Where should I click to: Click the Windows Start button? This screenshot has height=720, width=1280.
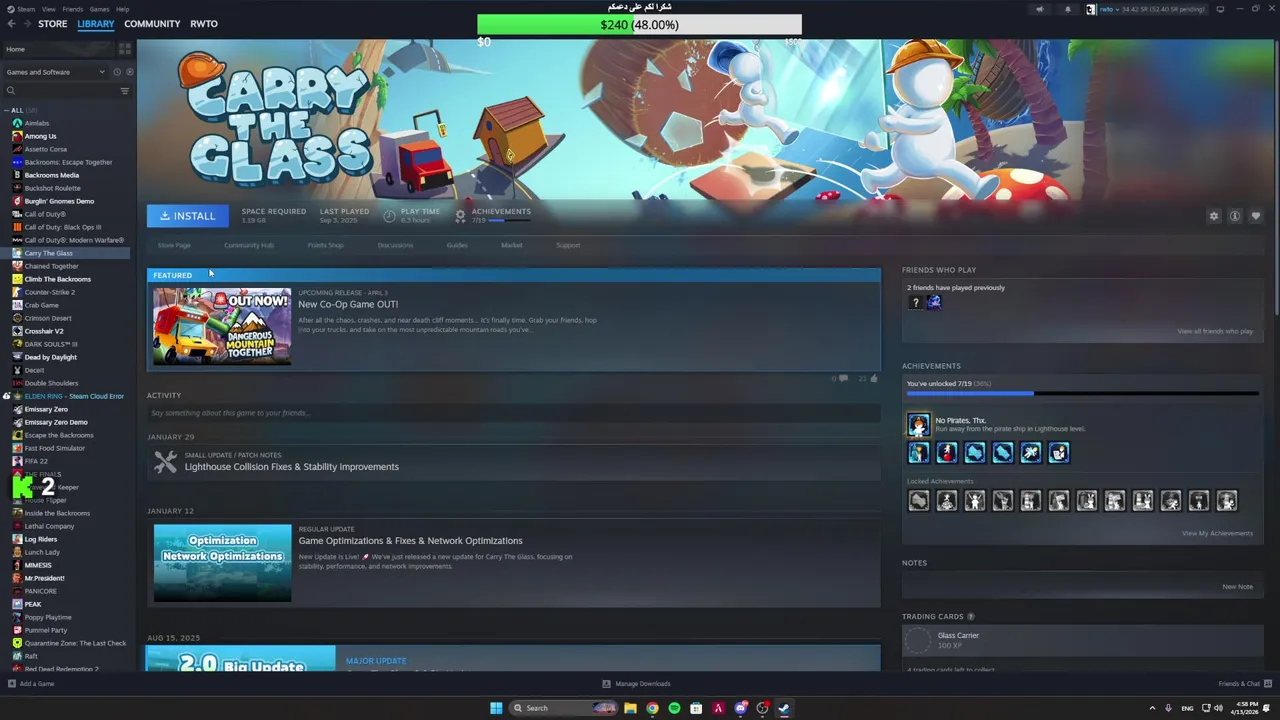point(496,708)
